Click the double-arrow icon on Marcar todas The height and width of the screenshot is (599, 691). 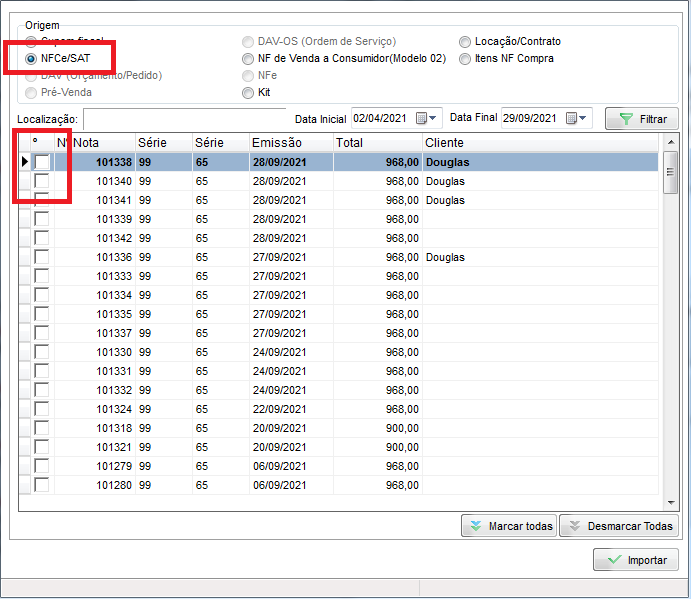click(474, 526)
